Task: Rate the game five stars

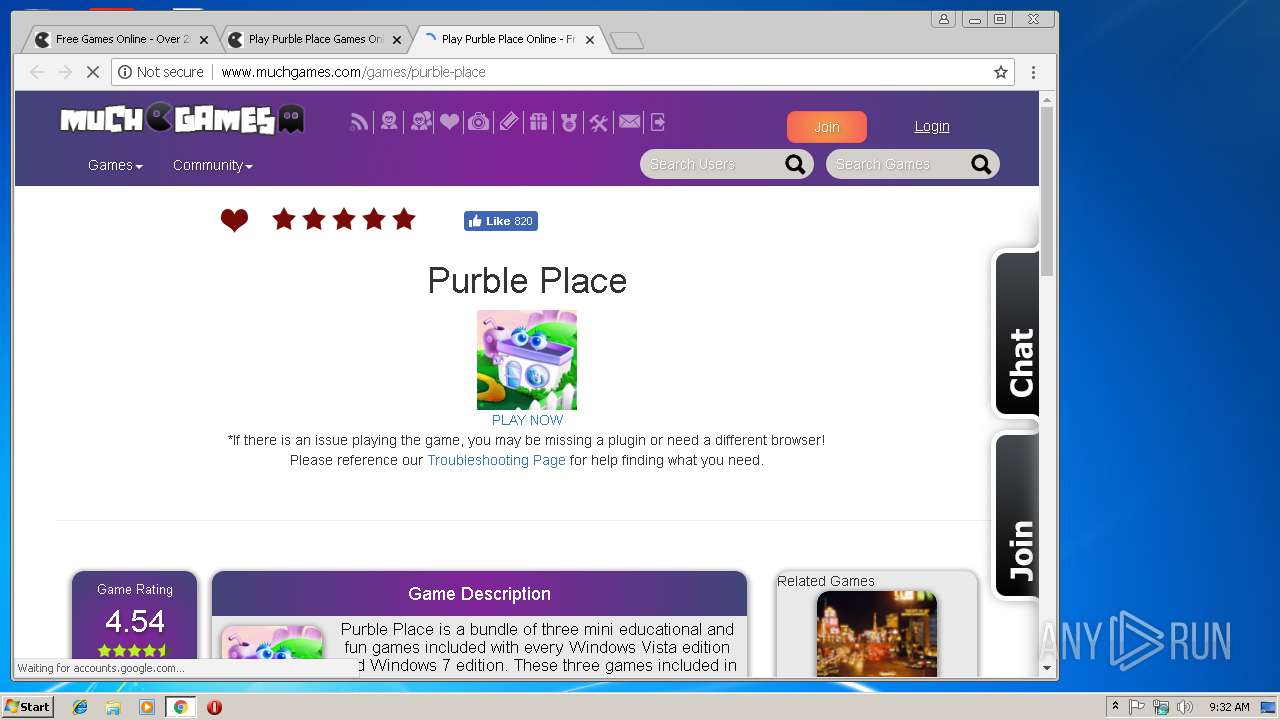Action: tap(404, 219)
